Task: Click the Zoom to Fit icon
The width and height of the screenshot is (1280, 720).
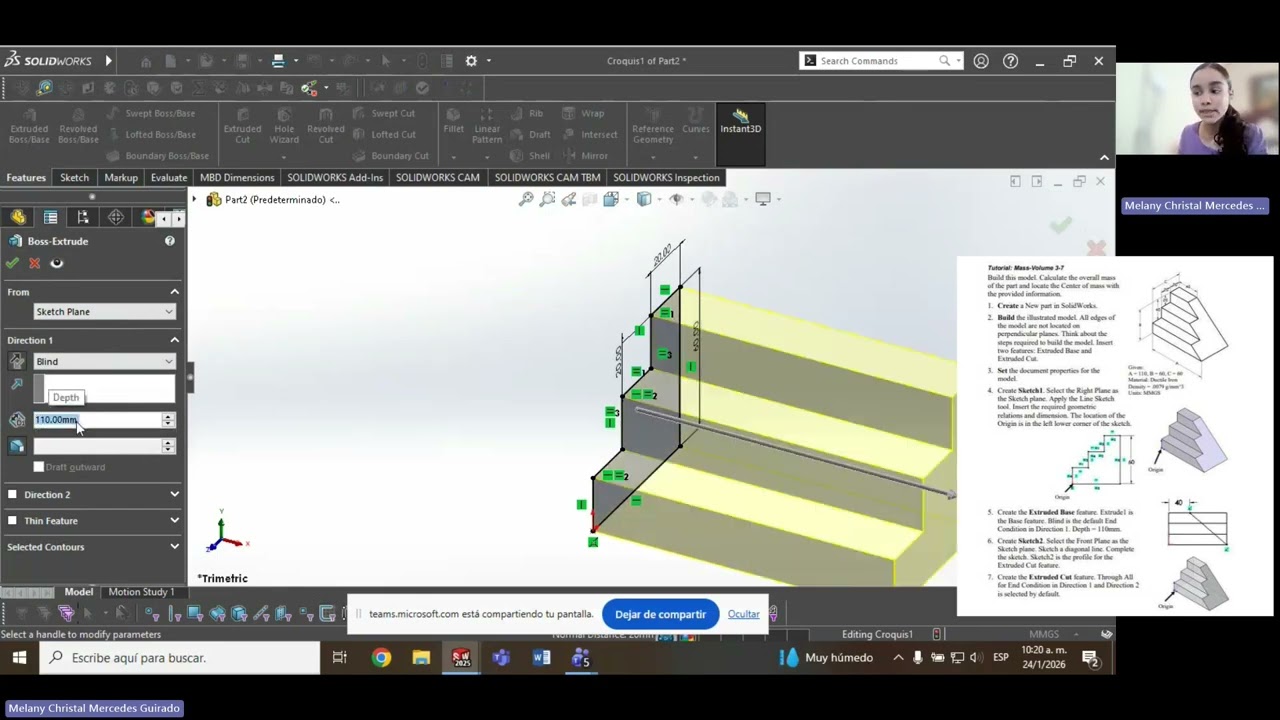Action: pos(526,199)
